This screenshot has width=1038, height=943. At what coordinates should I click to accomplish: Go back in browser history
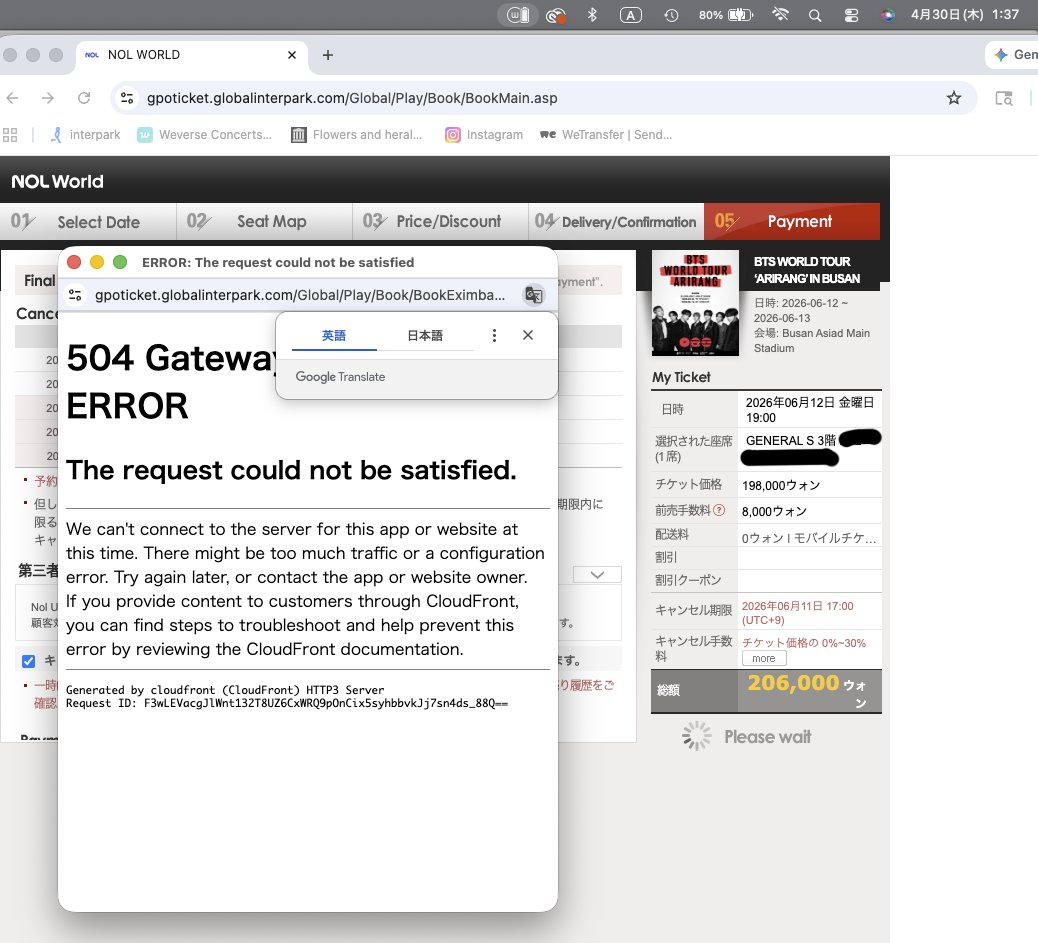13,98
